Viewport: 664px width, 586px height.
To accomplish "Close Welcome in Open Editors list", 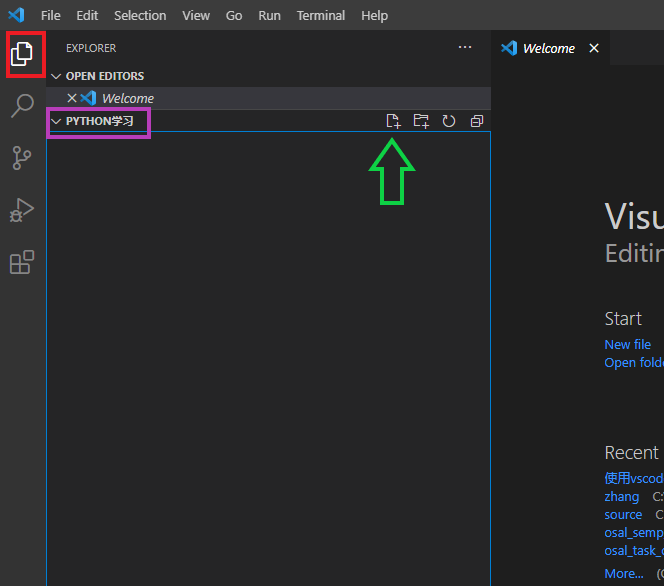I will (x=72, y=98).
